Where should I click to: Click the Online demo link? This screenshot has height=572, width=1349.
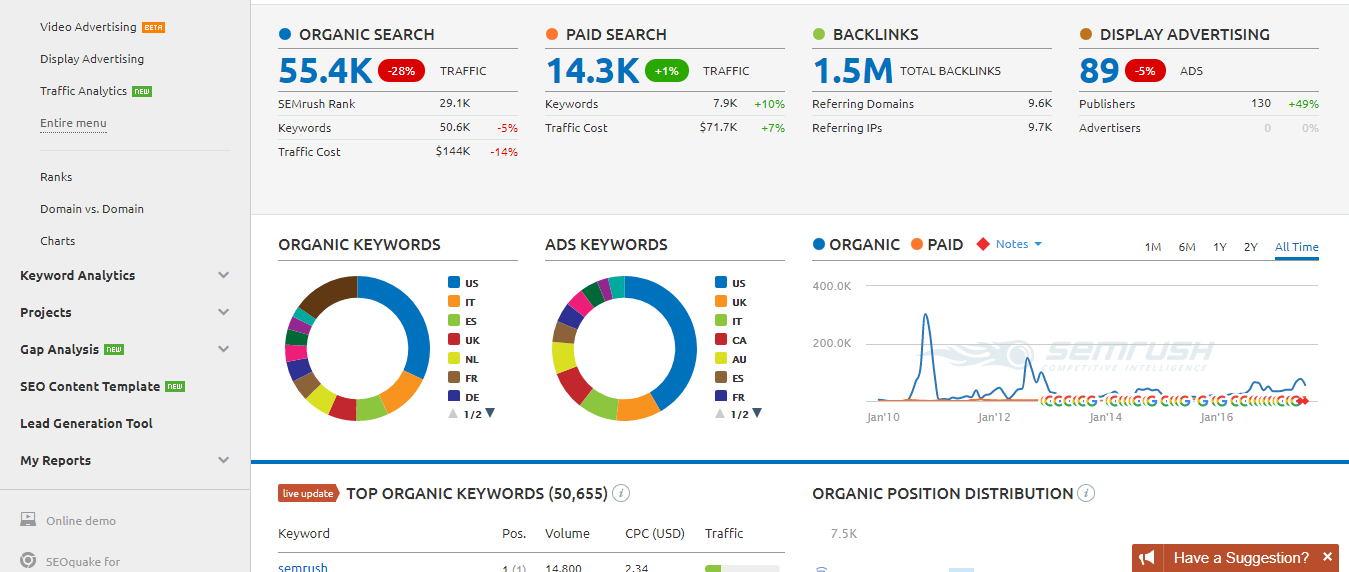tap(81, 521)
